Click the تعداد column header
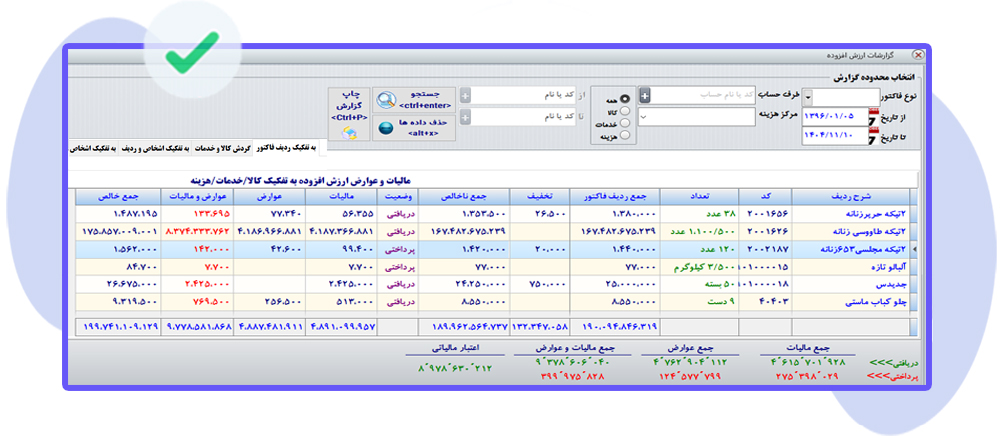The height and width of the screenshot is (436, 1000). pos(699,196)
